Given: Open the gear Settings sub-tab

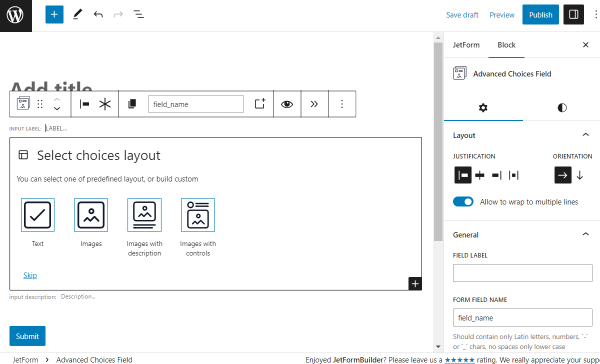Looking at the screenshot, I should point(483,108).
